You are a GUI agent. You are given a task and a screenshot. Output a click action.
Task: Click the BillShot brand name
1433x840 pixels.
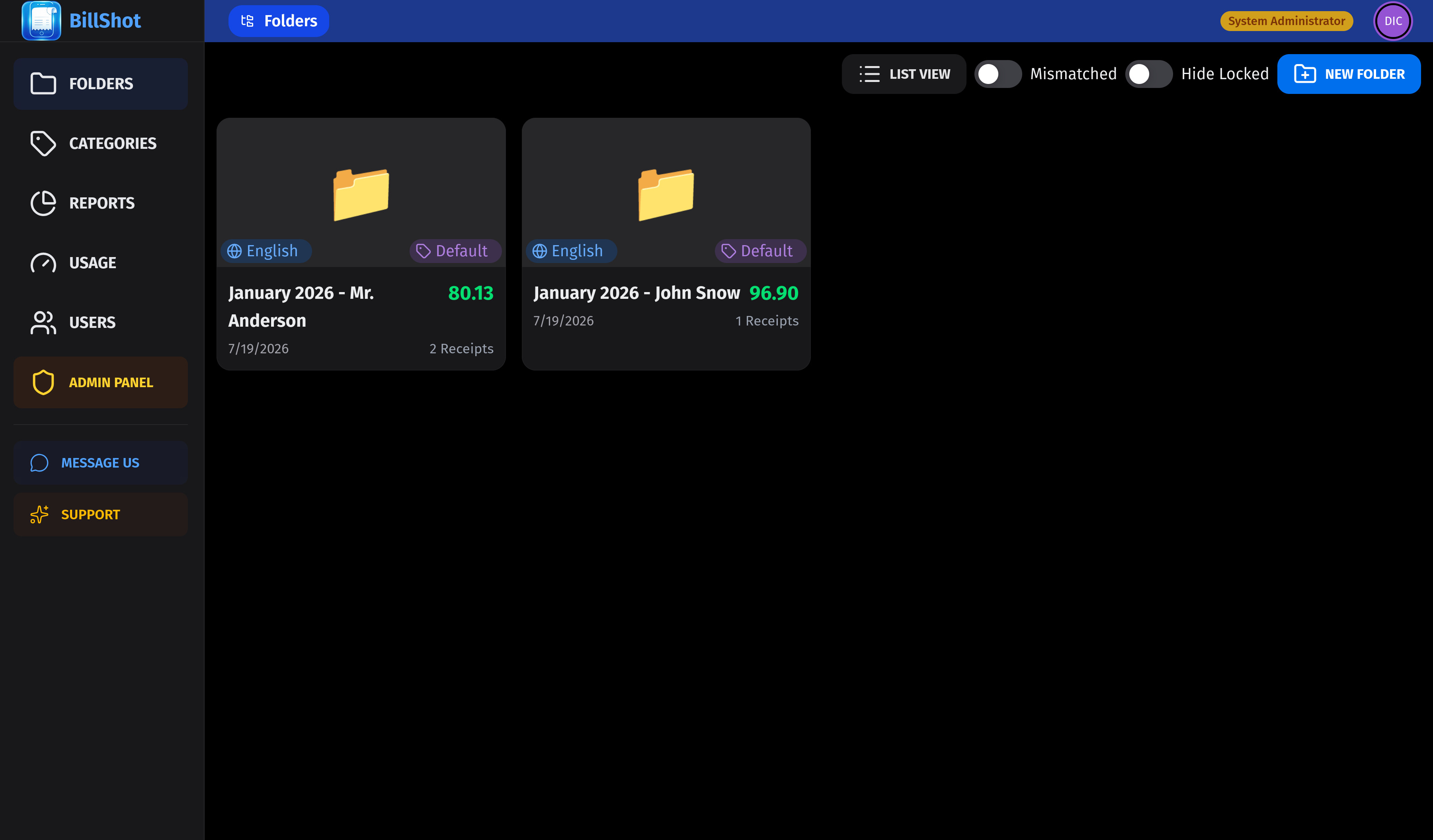tap(105, 21)
